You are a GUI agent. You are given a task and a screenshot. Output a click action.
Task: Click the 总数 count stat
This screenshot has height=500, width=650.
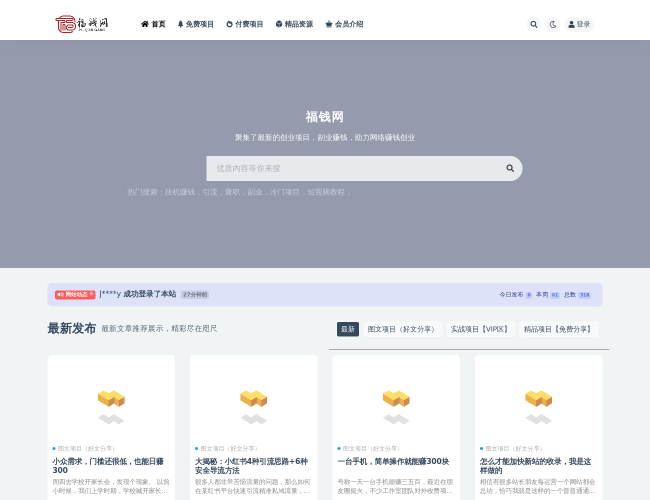(577, 295)
